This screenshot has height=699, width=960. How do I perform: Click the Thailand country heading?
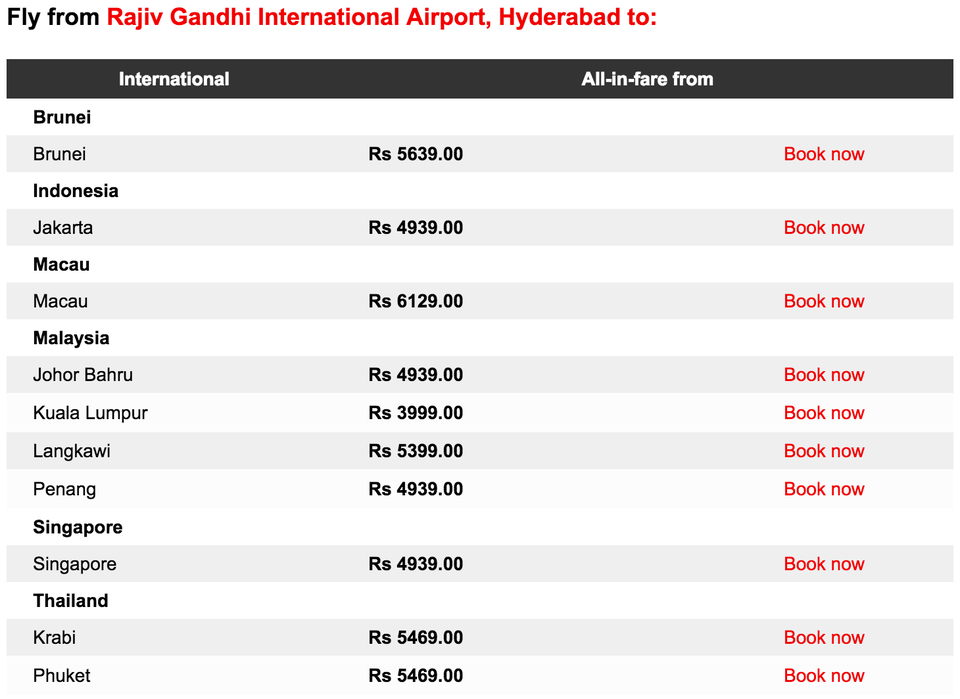tap(70, 600)
